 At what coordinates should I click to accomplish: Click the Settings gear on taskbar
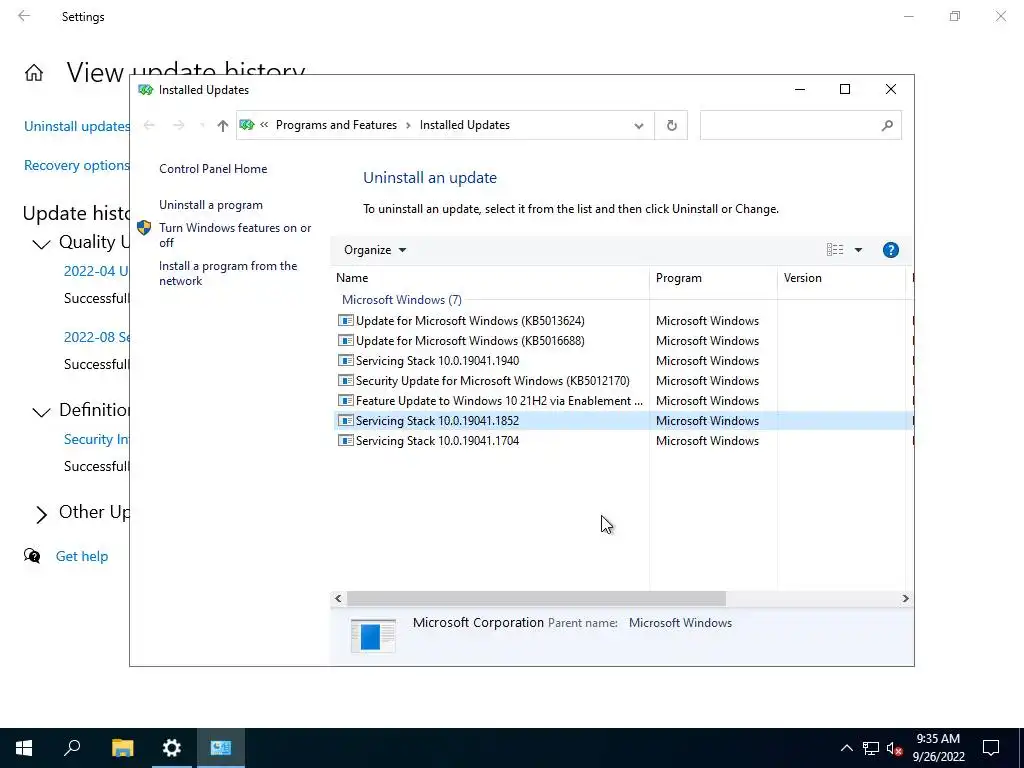[x=172, y=748]
